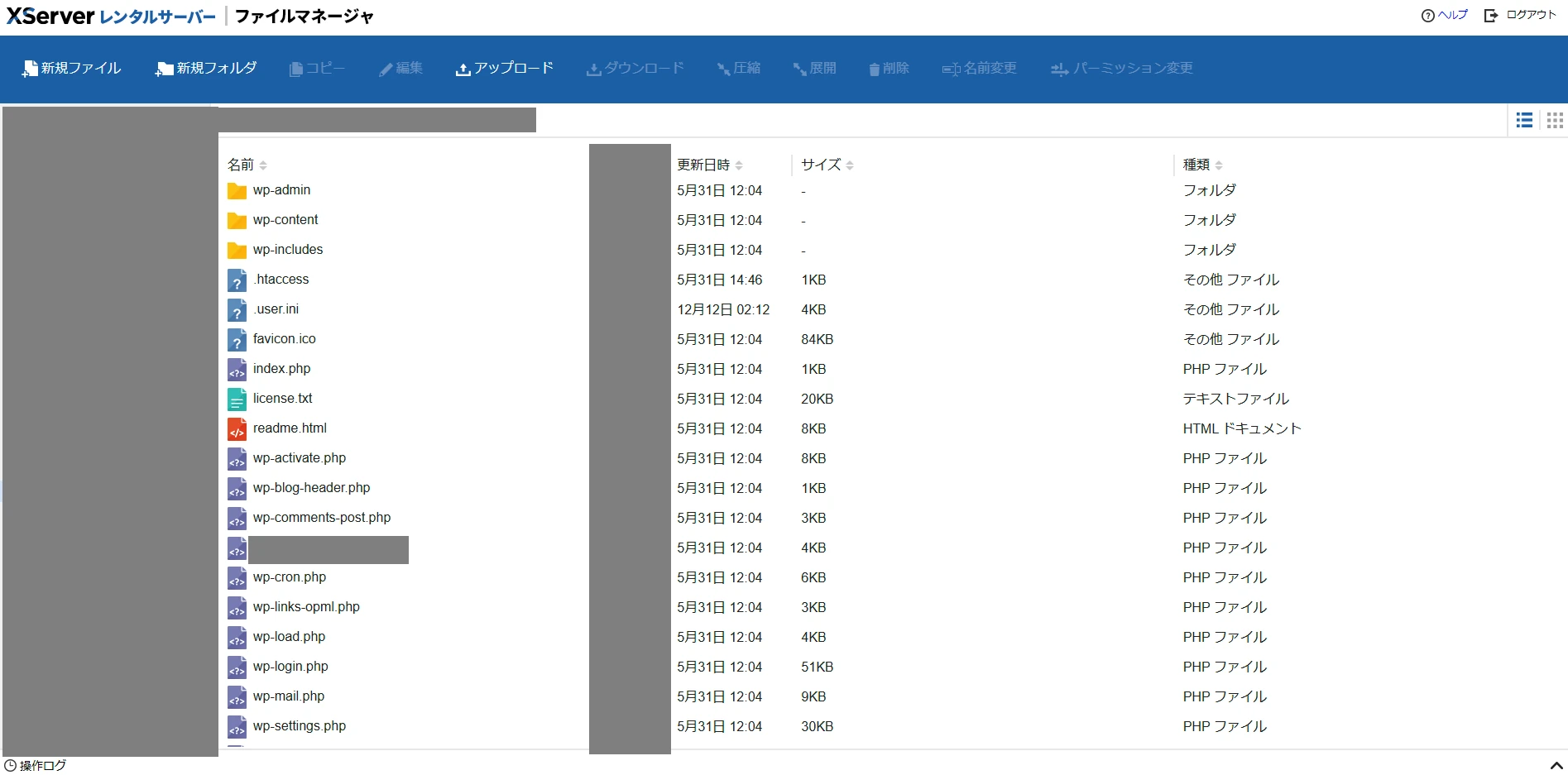1568x775 pixels.
Task: Expand the 操作ログ panel with chevron
Action: [1556, 766]
